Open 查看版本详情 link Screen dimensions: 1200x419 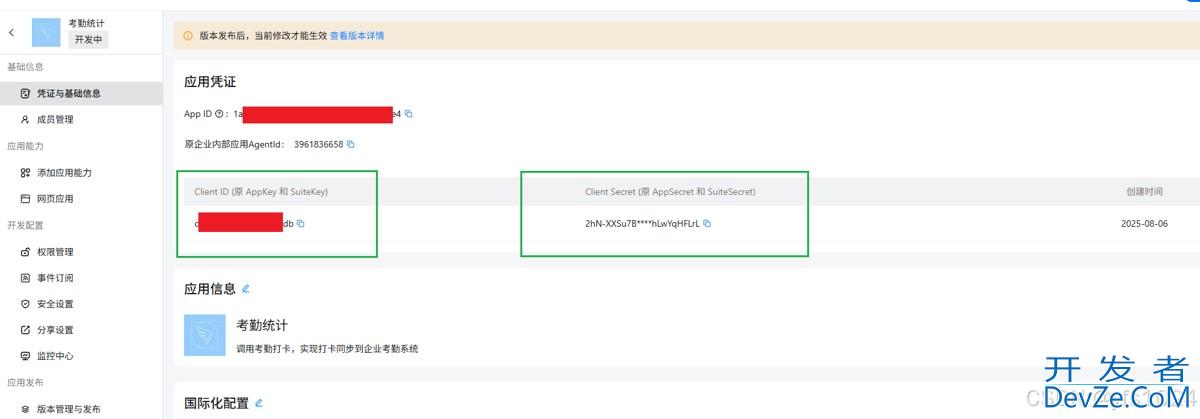click(356, 36)
